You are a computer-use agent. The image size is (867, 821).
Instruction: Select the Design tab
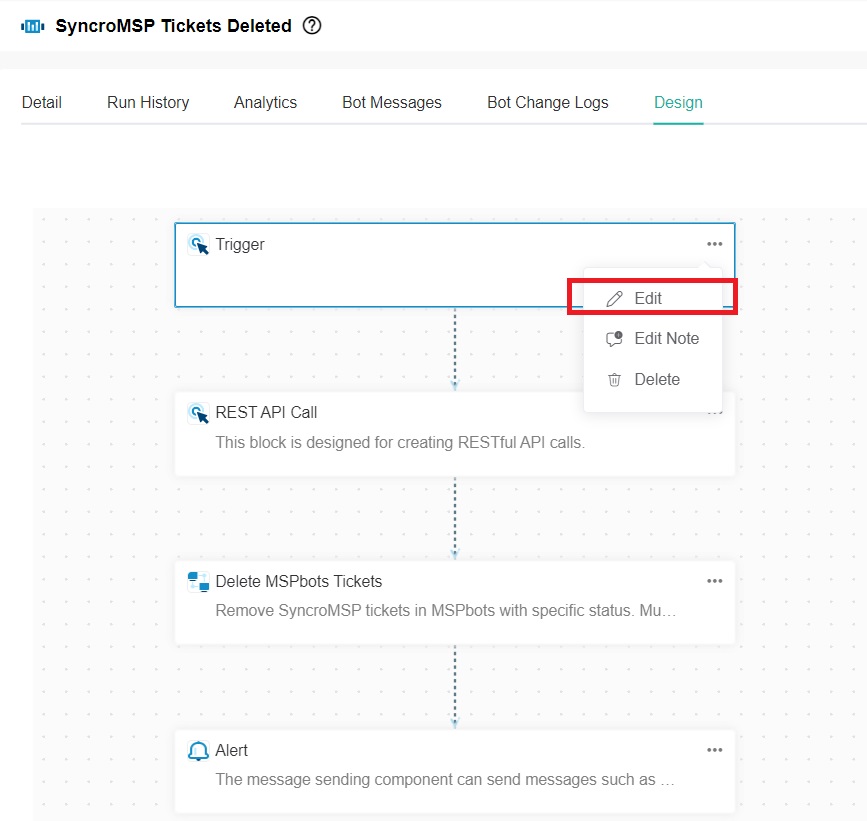pyautogui.click(x=678, y=102)
